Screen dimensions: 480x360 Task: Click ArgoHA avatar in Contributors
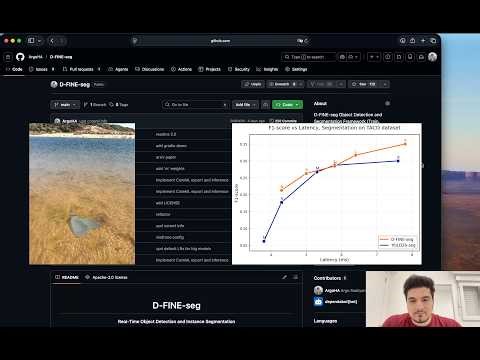click(318, 290)
